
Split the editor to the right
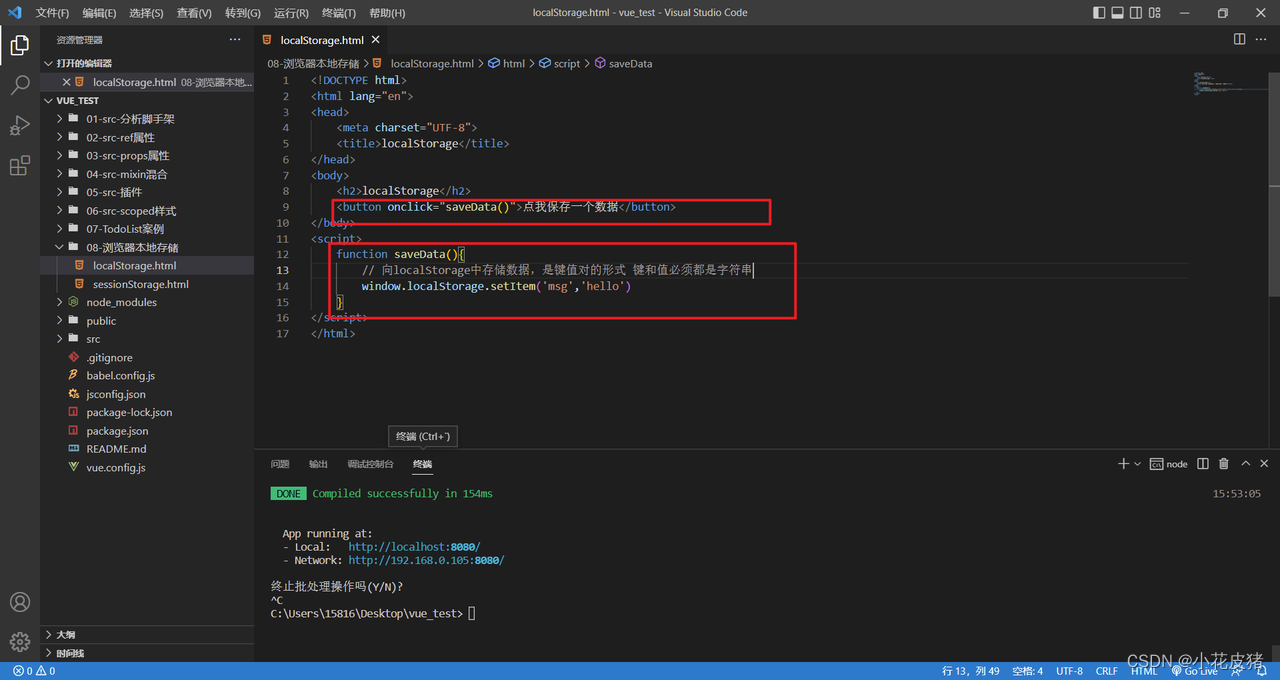1239,39
